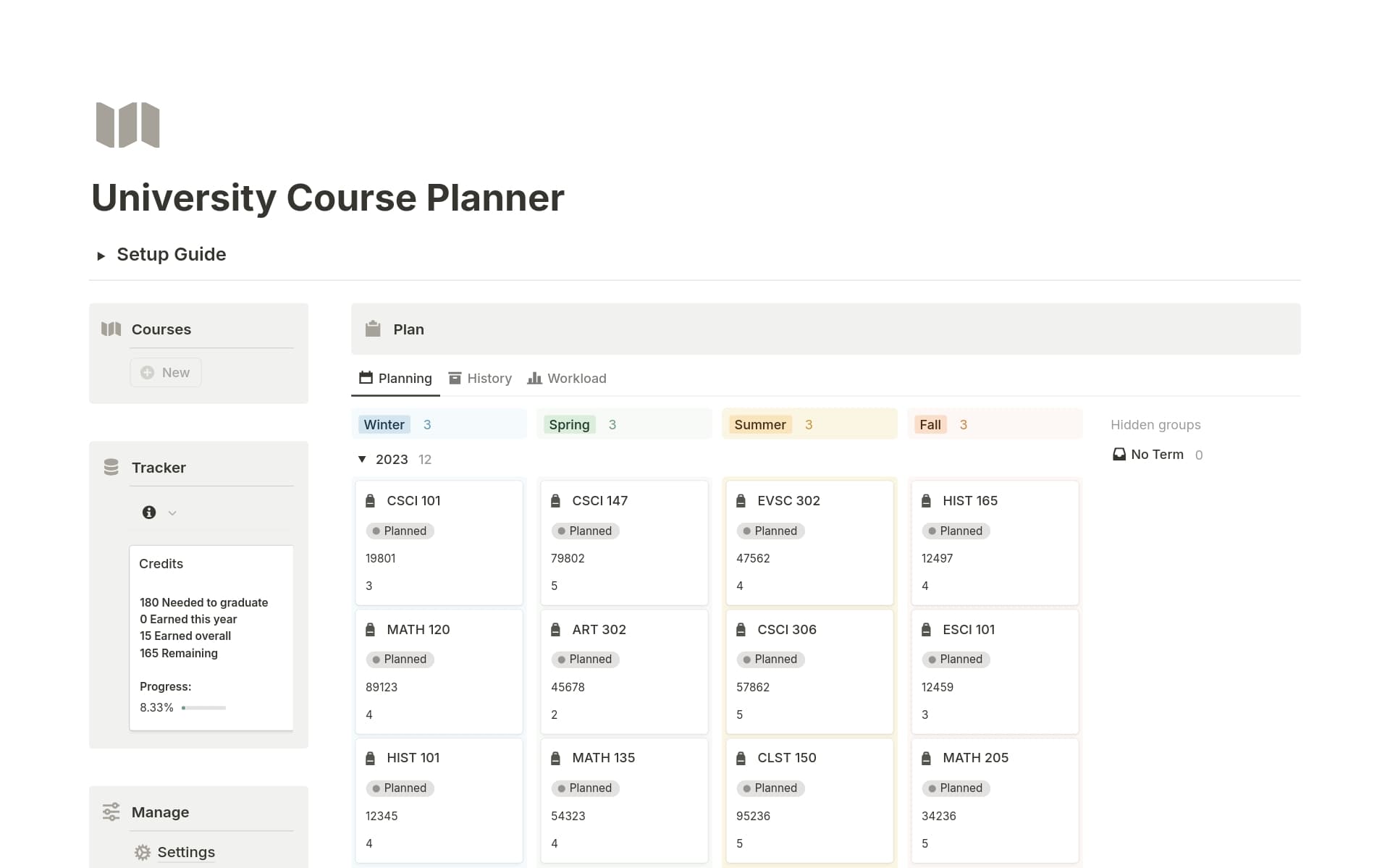1390x868 pixels.
Task: Click the backpack icon on CSCI 101 card
Action: tap(371, 501)
